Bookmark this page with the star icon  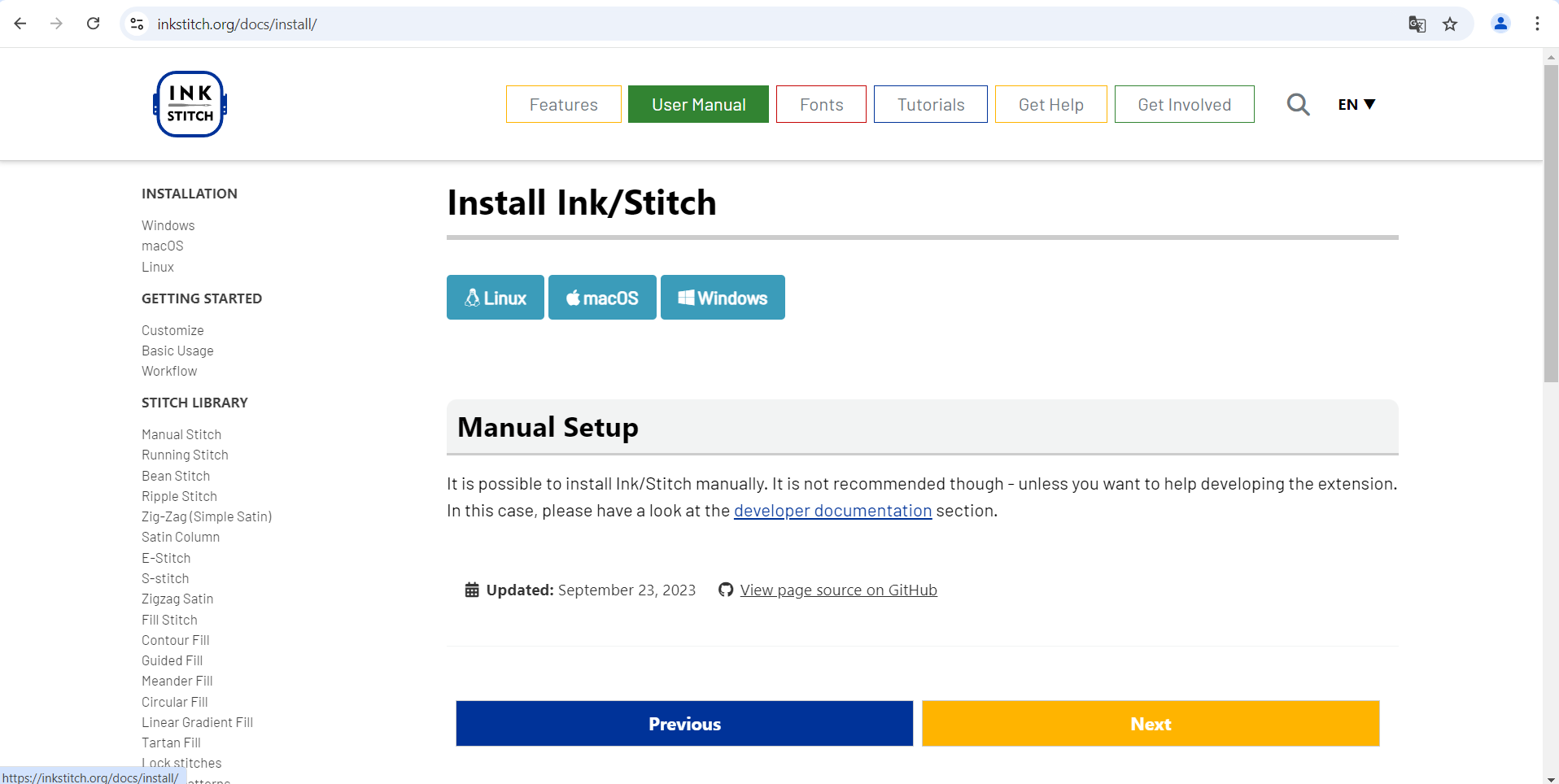click(x=1450, y=24)
